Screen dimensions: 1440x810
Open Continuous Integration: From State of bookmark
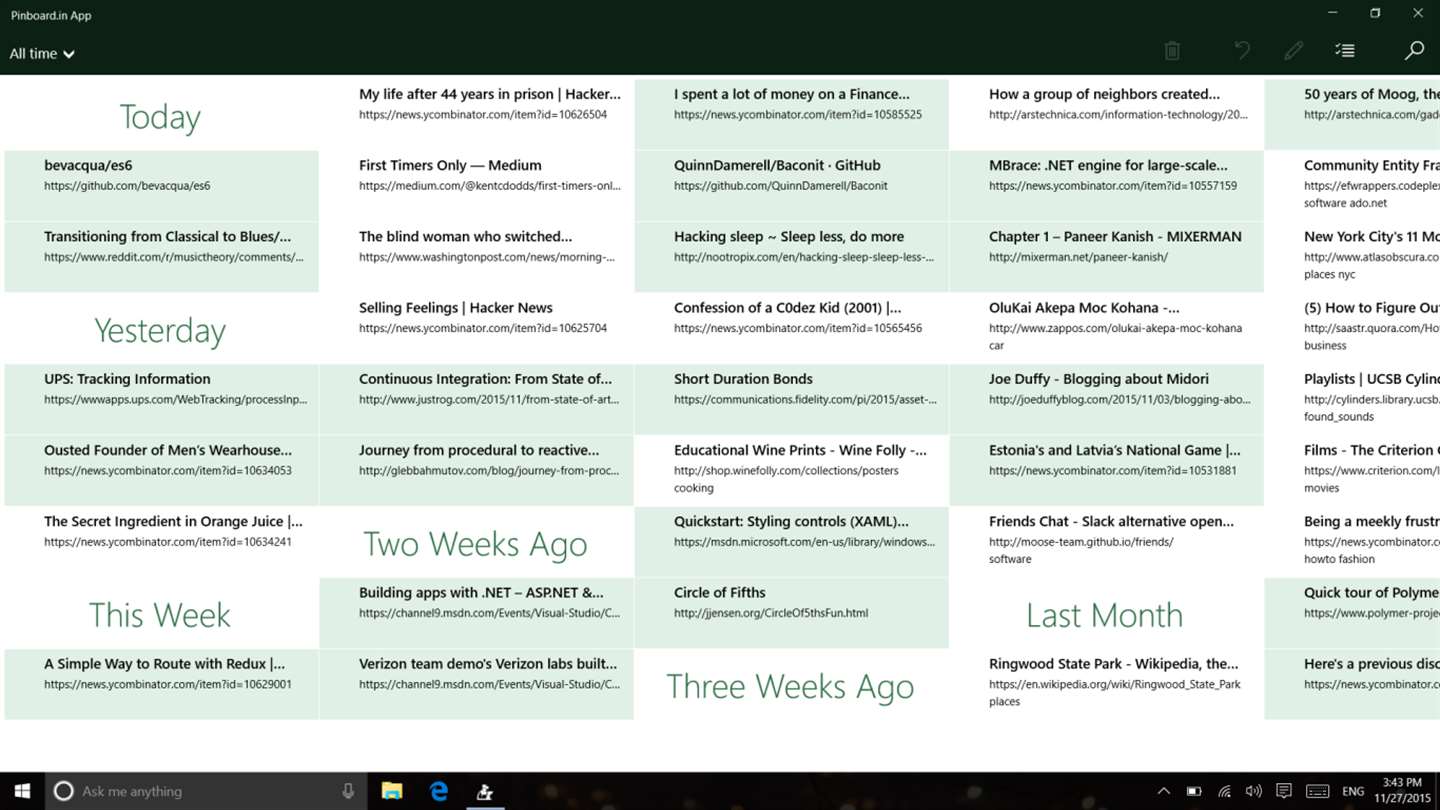(x=477, y=399)
